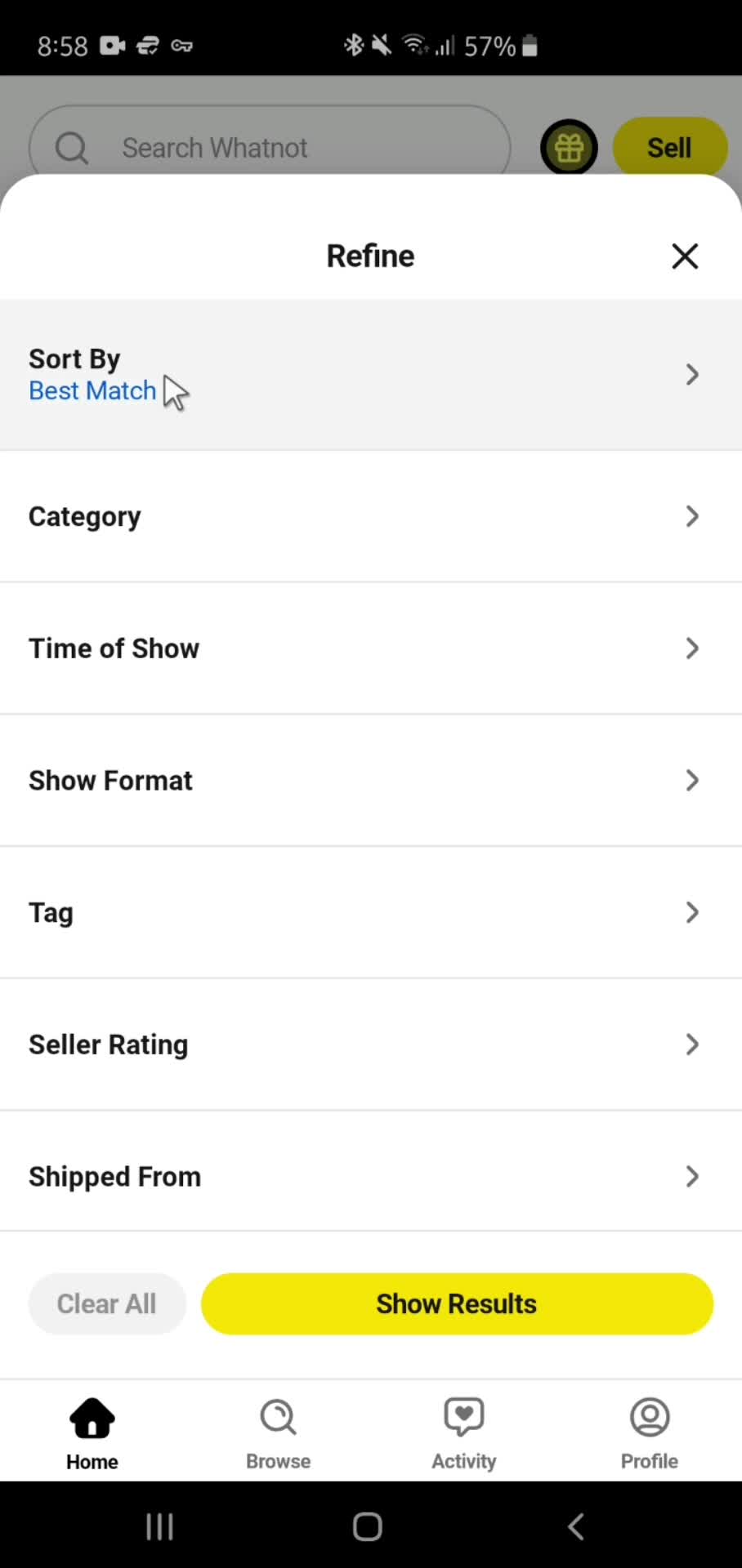Close the Refine panel with X

[685, 256]
